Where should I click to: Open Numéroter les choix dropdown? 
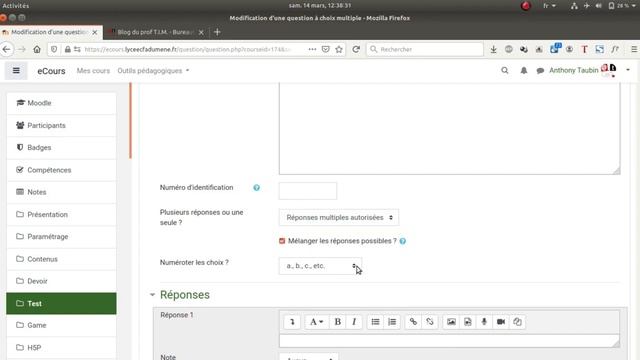point(320,266)
